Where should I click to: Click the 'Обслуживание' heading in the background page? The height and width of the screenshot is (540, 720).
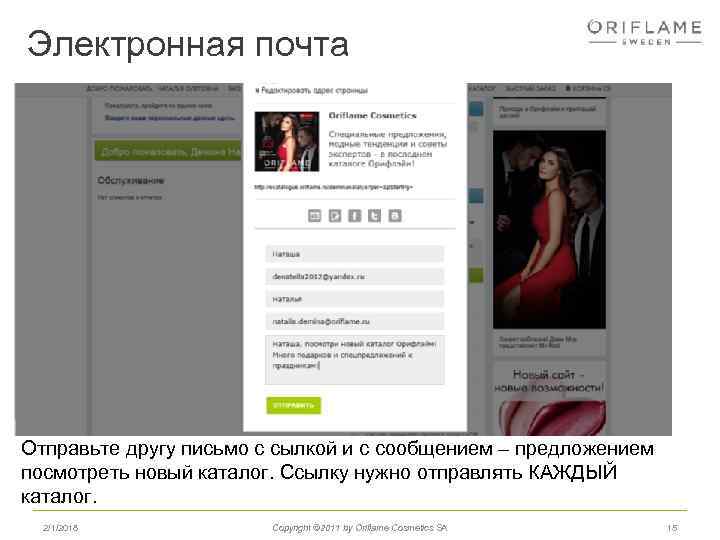tap(130, 180)
